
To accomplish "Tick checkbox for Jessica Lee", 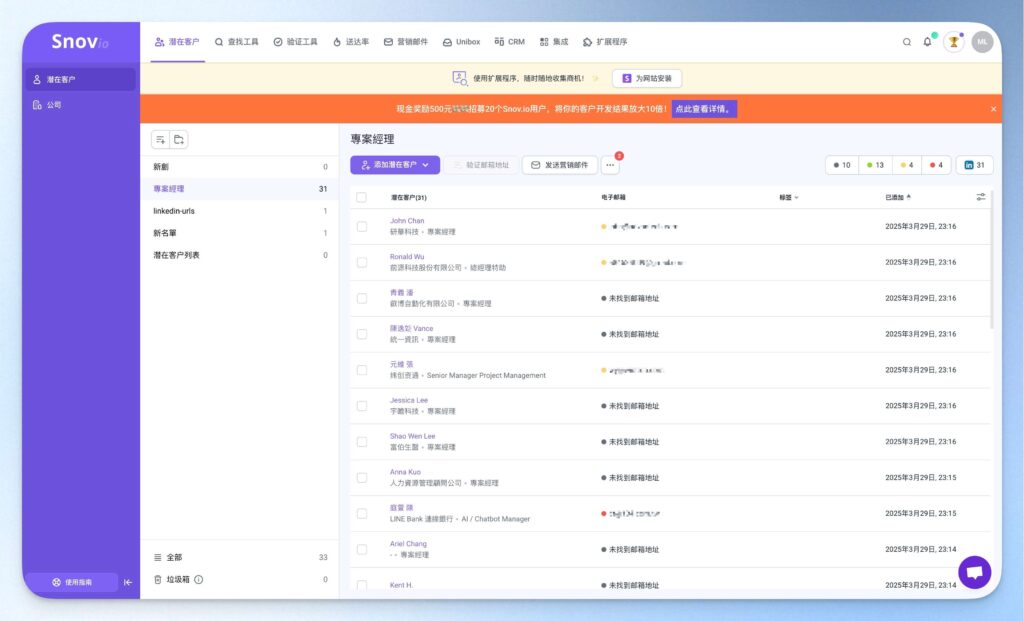I will coord(362,406).
